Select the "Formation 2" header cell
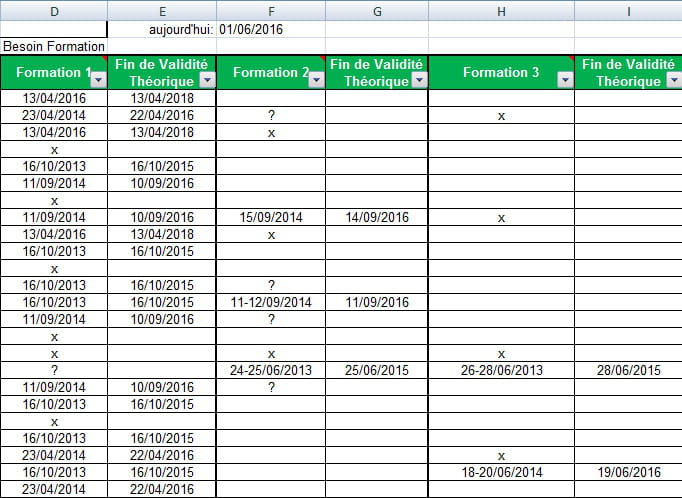The width and height of the screenshot is (682, 498). pyautogui.click(x=271, y=72)
